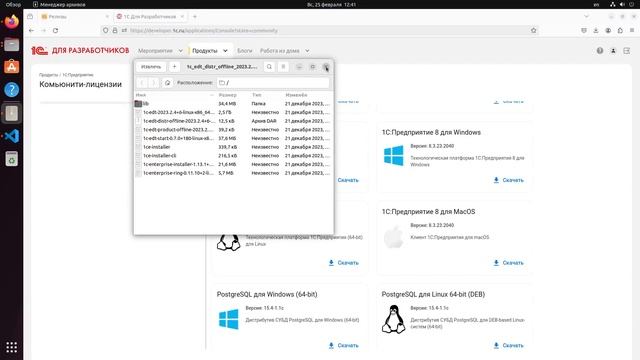The height and width of the screenshot is (360, 640).
Task: Click the archive location path field
Action: pyautogui.click(x=273, y=83)
